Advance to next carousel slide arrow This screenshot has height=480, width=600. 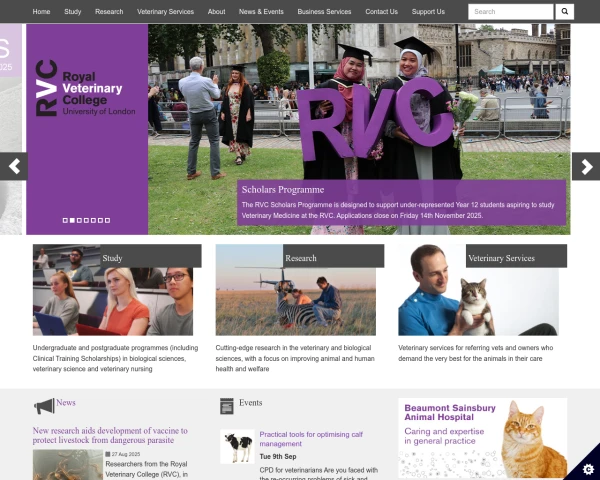[586, 167]
